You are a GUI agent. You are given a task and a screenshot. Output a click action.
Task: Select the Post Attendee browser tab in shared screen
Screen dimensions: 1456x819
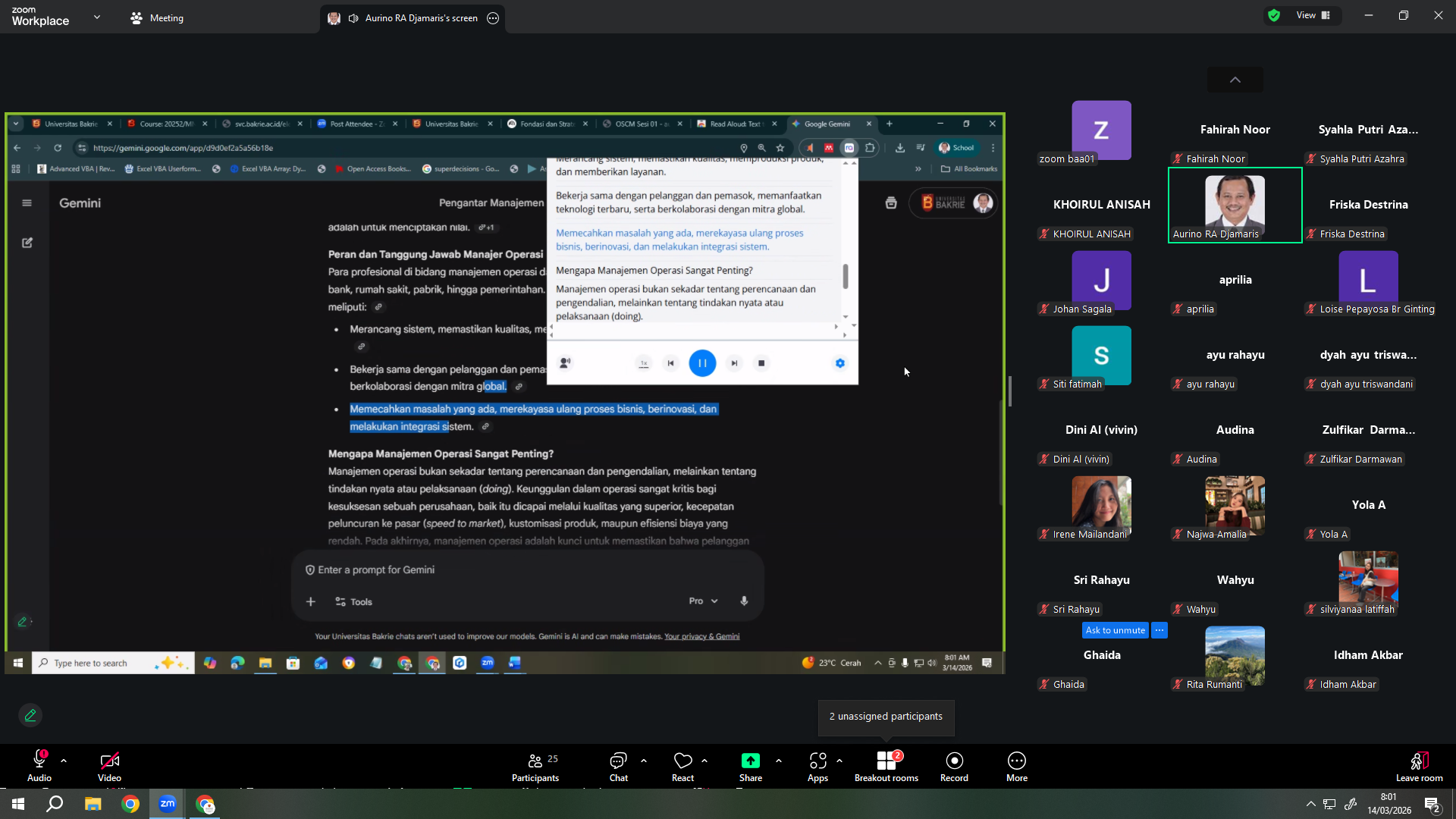click(x=357, y=124)
